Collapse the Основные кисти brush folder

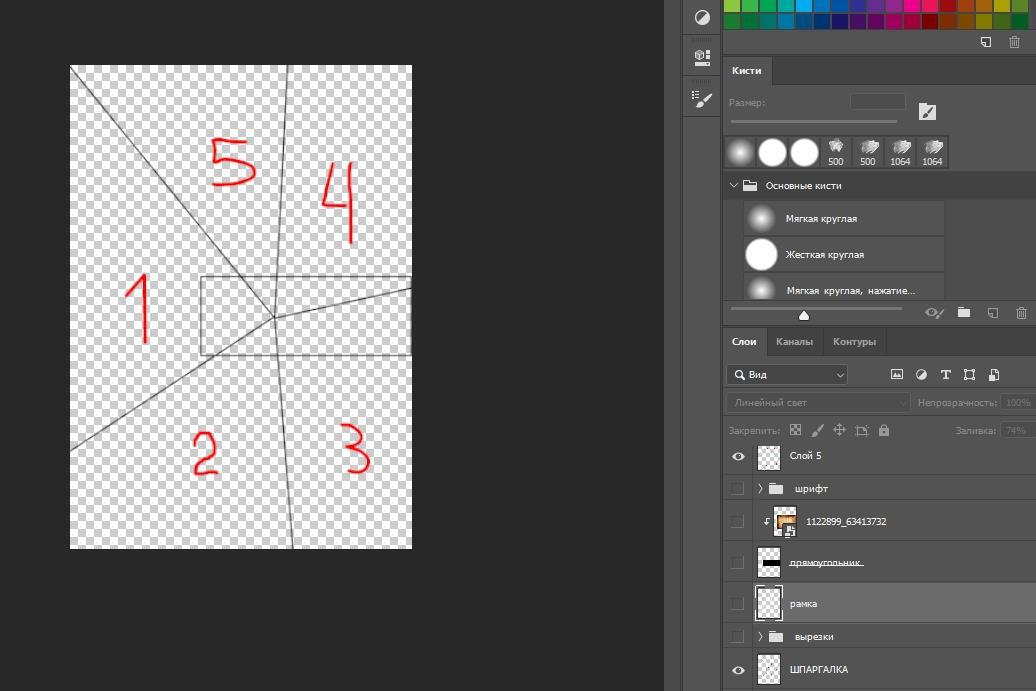734,186
